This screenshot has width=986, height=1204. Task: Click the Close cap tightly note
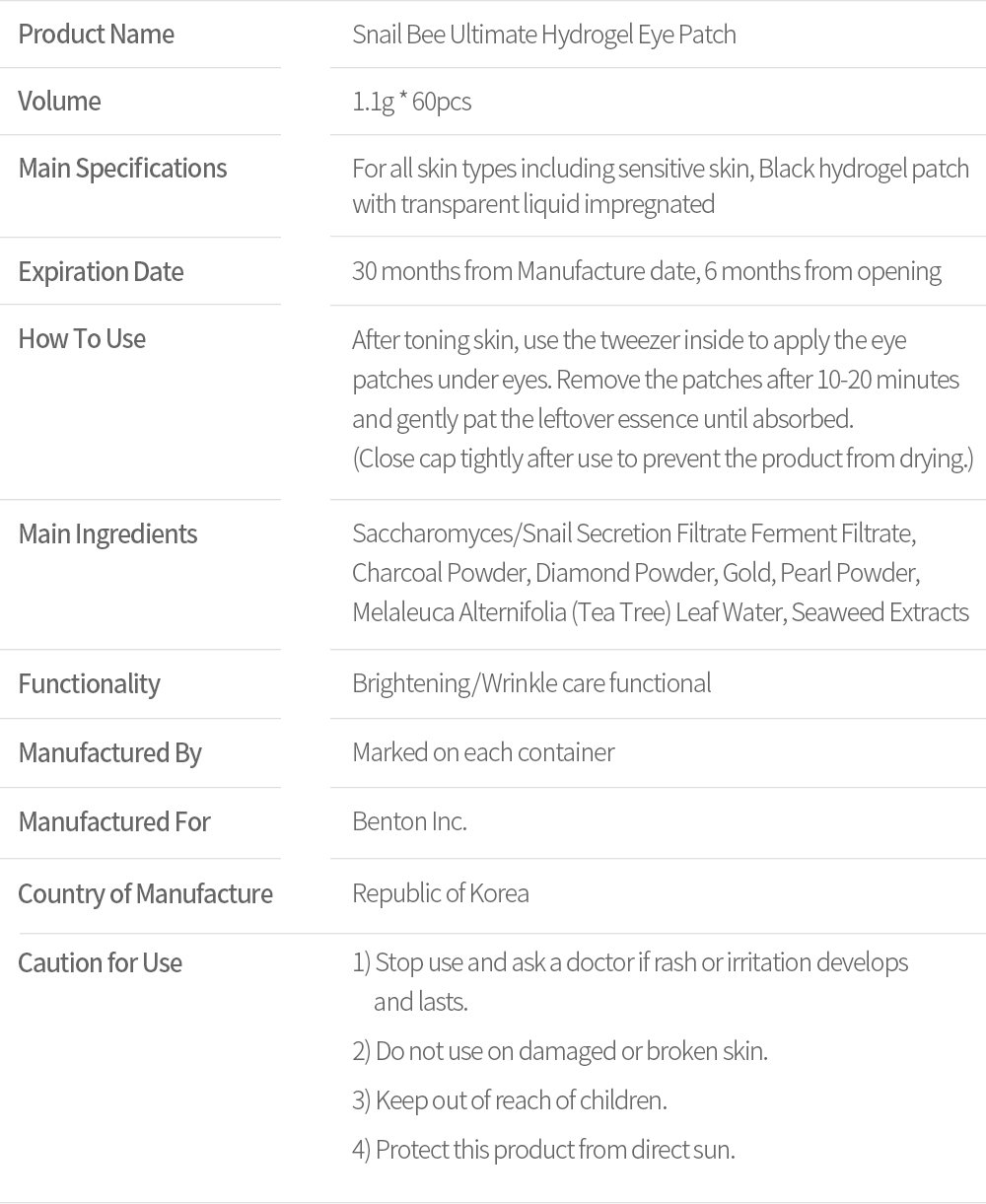[x=662, y=459]
